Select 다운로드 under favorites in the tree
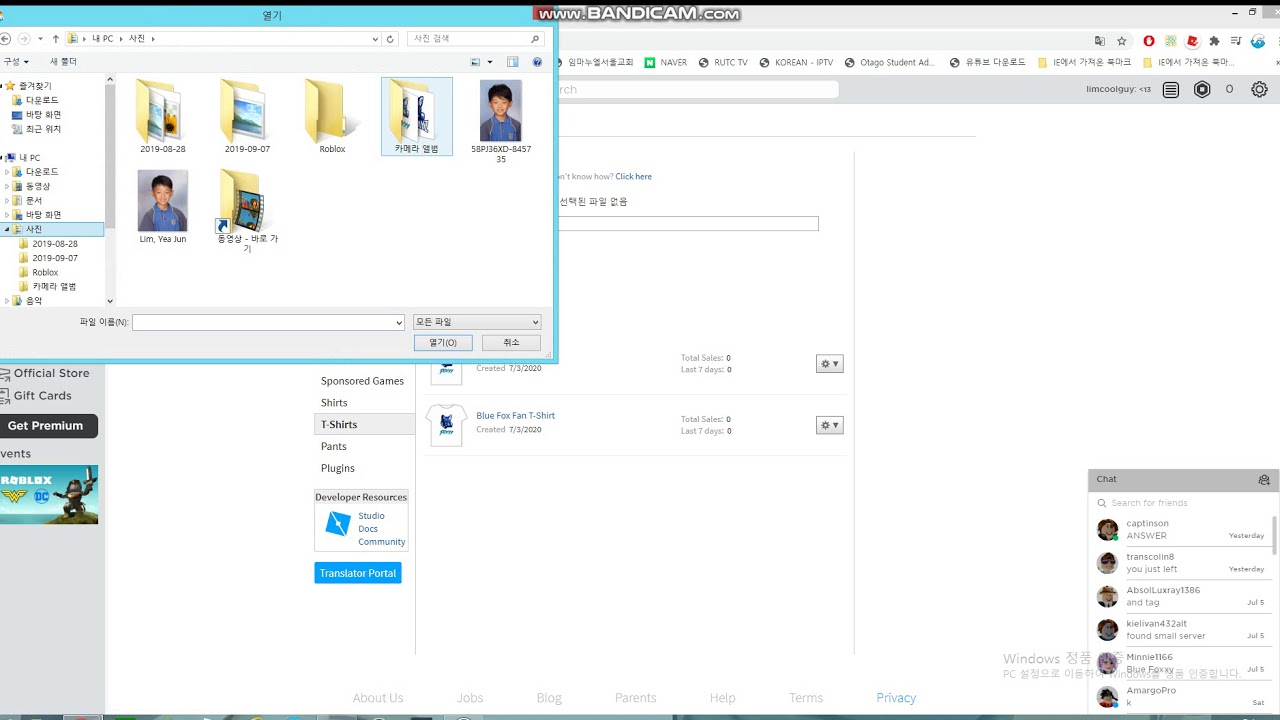The width and height of the screenshot is (1280, 720). 42,101
